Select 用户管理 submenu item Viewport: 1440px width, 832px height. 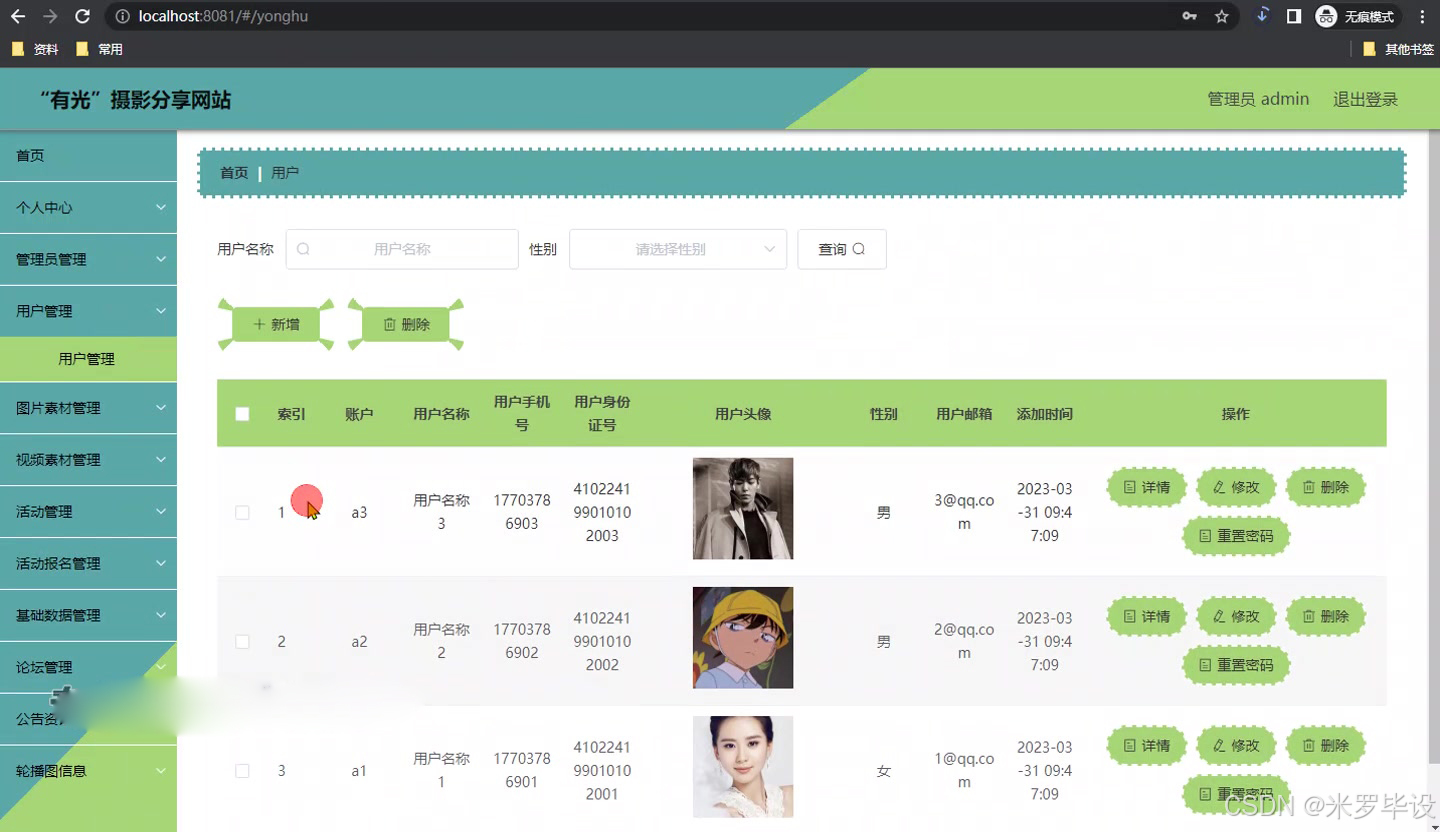coord(88,359)
